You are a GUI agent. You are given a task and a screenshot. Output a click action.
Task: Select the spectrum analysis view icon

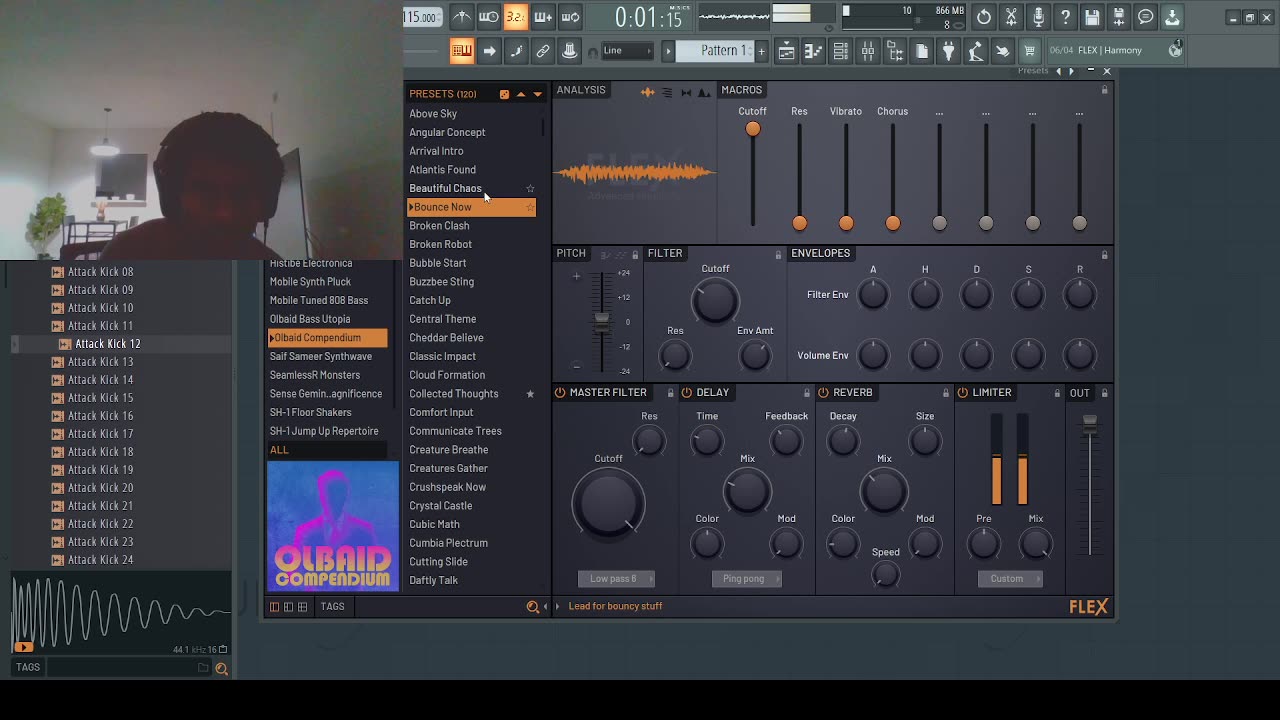pyautogui.click(x=704, y=92)
